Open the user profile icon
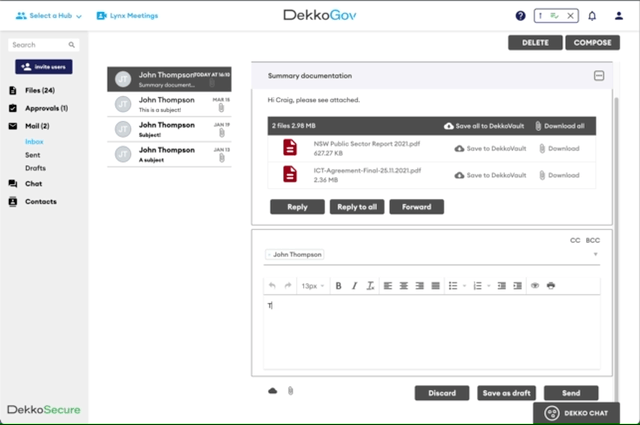This screenshot has height=425, width=640. pos(619,16)
